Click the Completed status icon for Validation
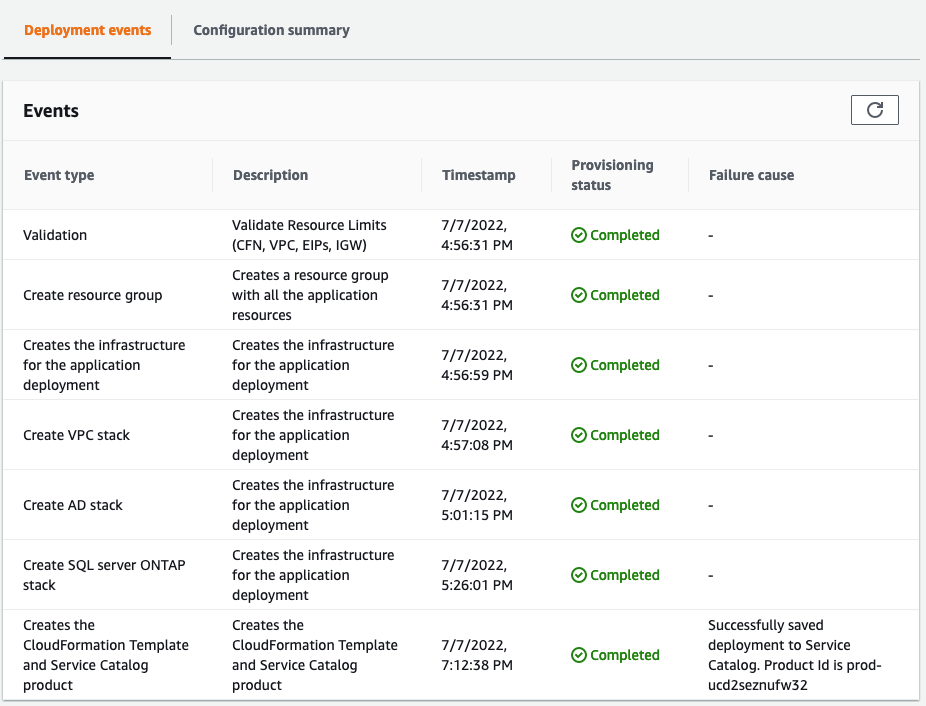This screenshot has height=706, width=926. tap(579, 235)
